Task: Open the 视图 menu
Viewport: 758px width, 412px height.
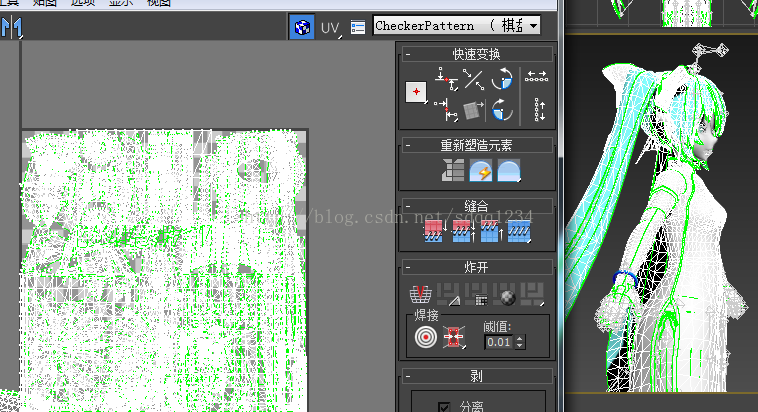Action: point(159,3)
